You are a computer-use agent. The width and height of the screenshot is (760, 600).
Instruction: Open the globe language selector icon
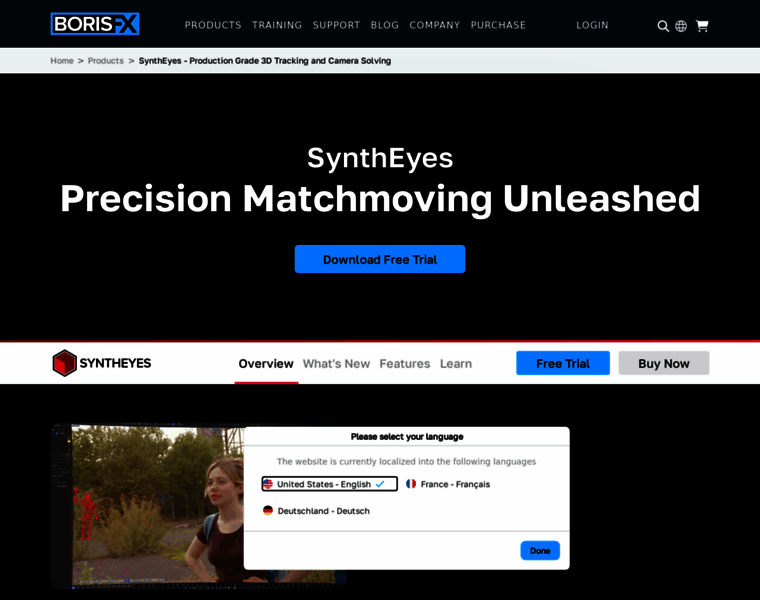pyautogui.click(x=681, y=26)
